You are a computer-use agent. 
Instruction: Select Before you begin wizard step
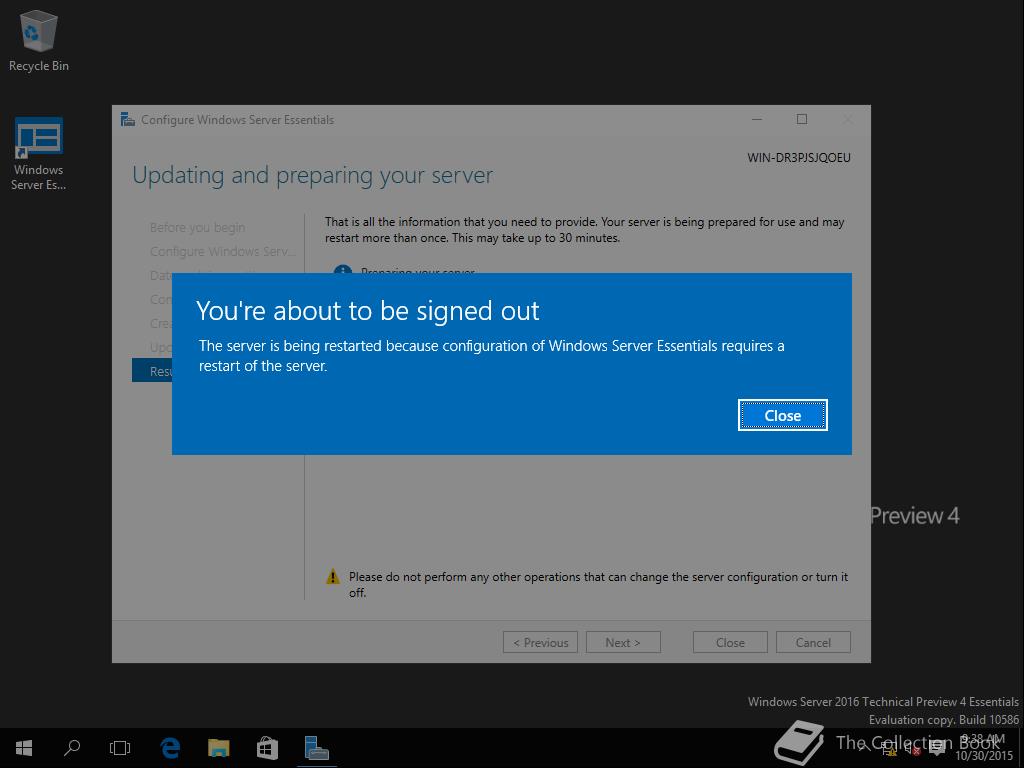point(197,227)
